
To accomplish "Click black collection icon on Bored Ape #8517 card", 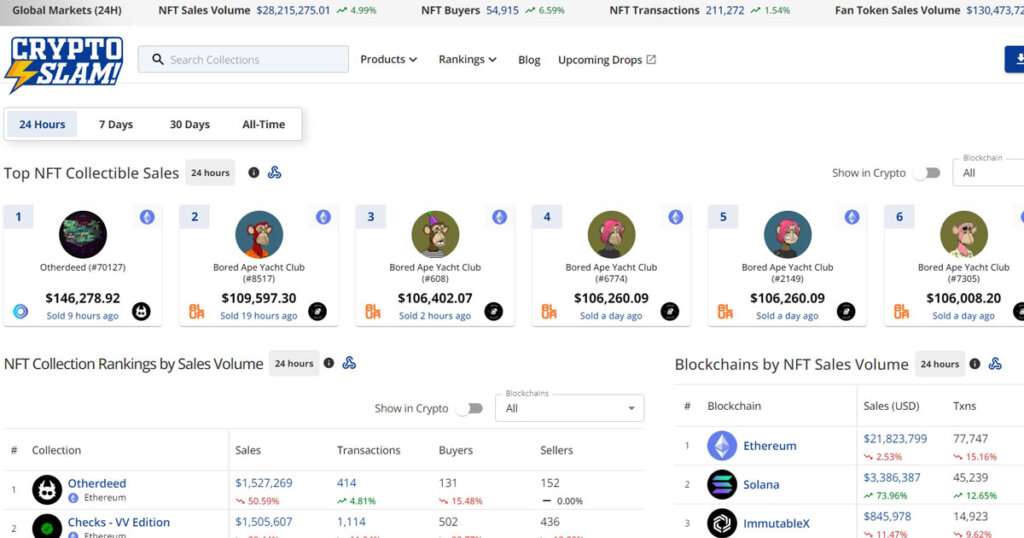I will (317, 311).
